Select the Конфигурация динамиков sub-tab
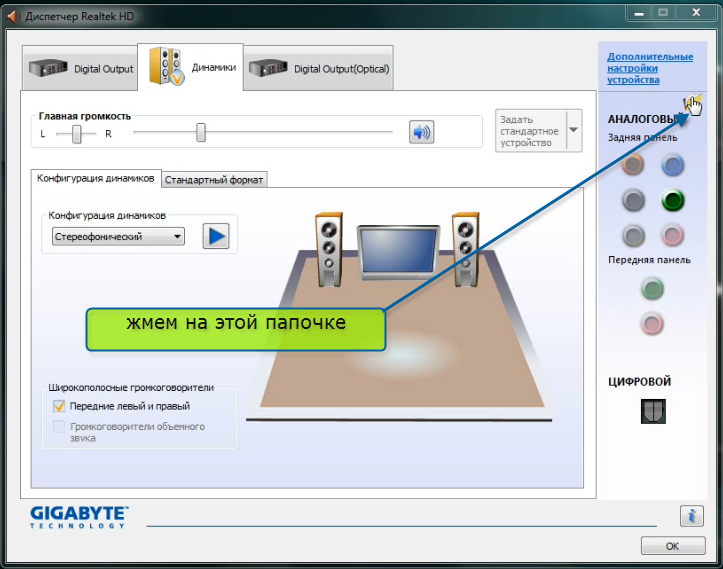The image size is (723, 569). (x=96, y=178)
